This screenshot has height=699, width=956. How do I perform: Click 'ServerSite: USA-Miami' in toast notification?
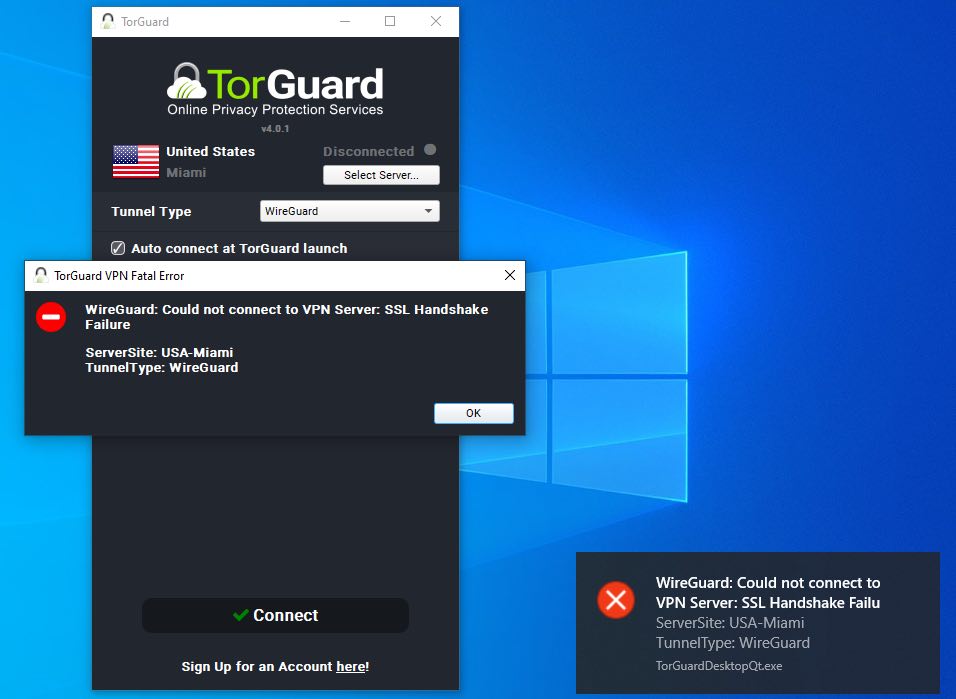730,623
